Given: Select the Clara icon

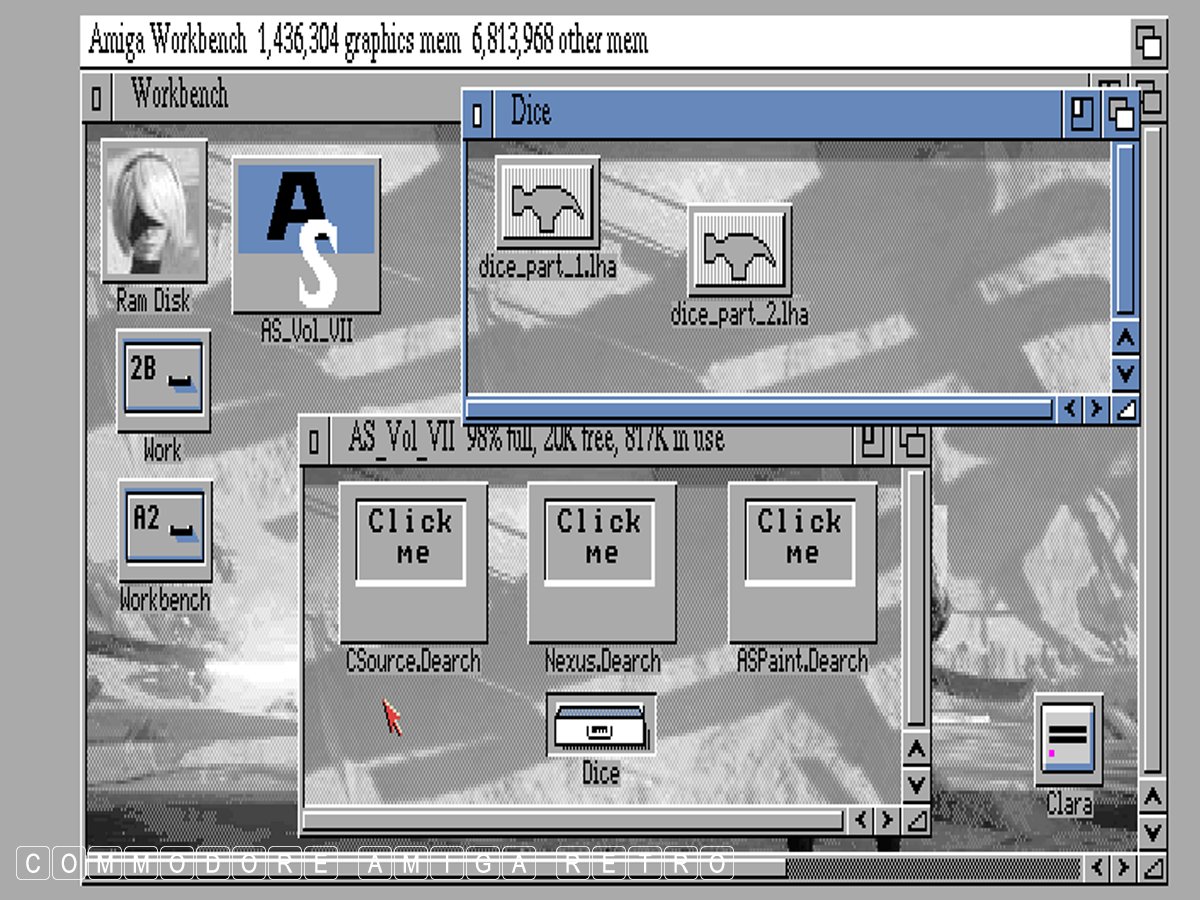Looking at the screenshot, I should point(1068,741).
